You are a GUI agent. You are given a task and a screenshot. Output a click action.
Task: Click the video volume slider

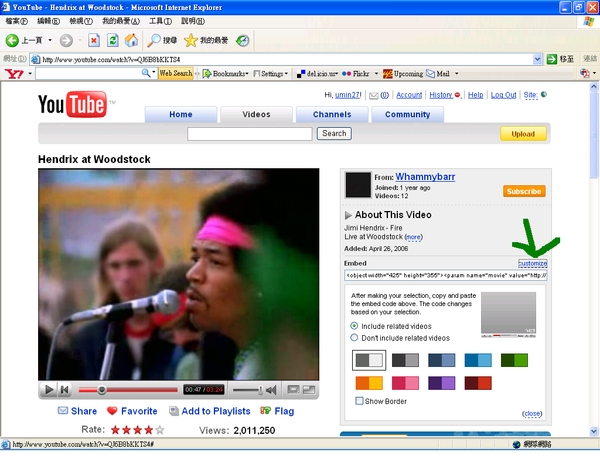248,390
